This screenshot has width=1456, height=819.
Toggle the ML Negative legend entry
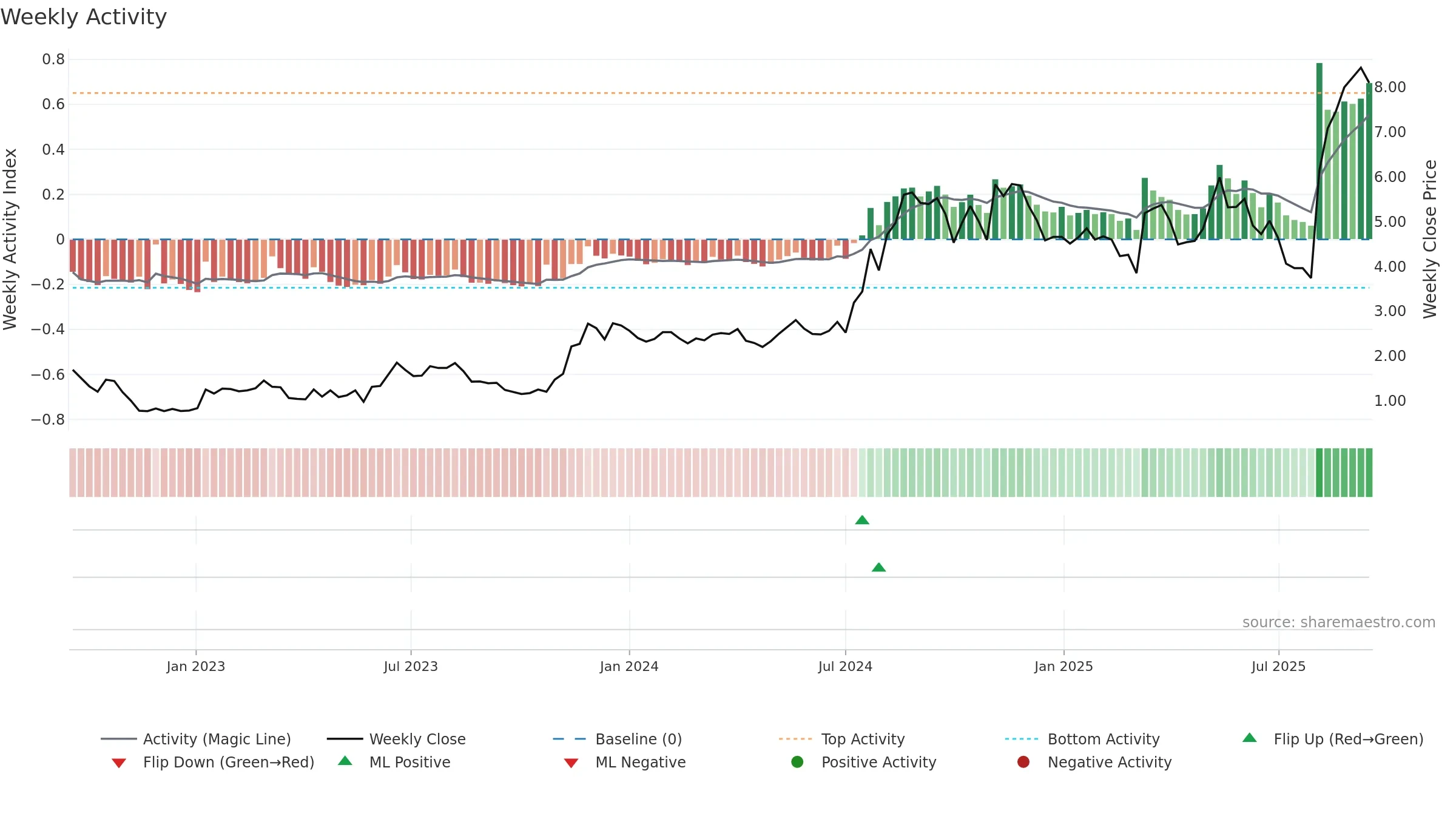pos(625,762)
